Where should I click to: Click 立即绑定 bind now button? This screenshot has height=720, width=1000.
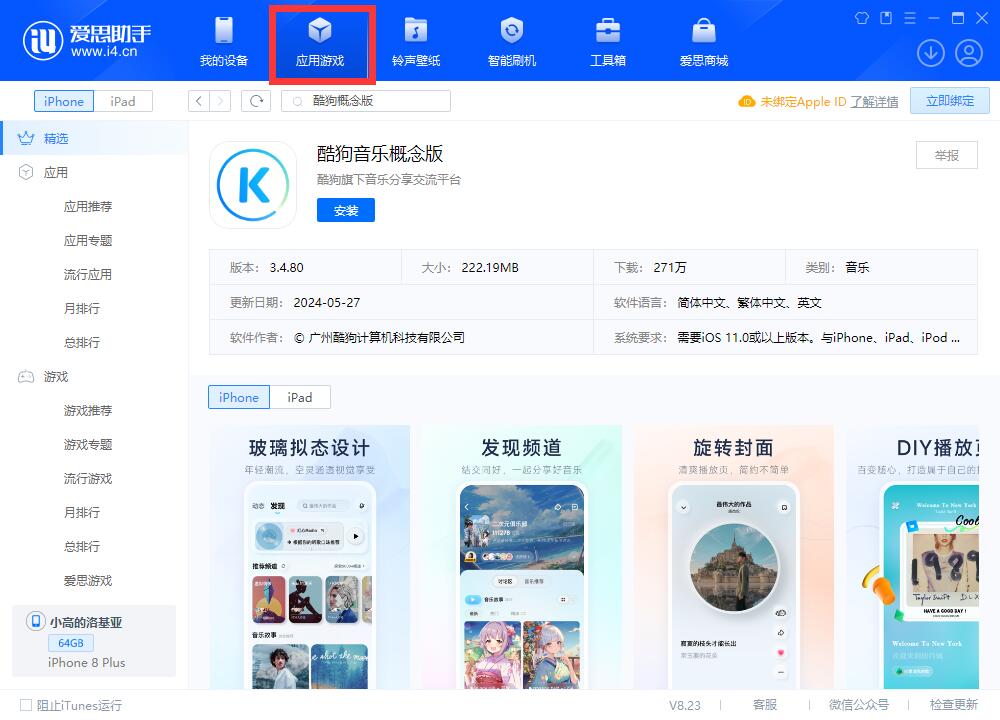[x=950, y=101]
